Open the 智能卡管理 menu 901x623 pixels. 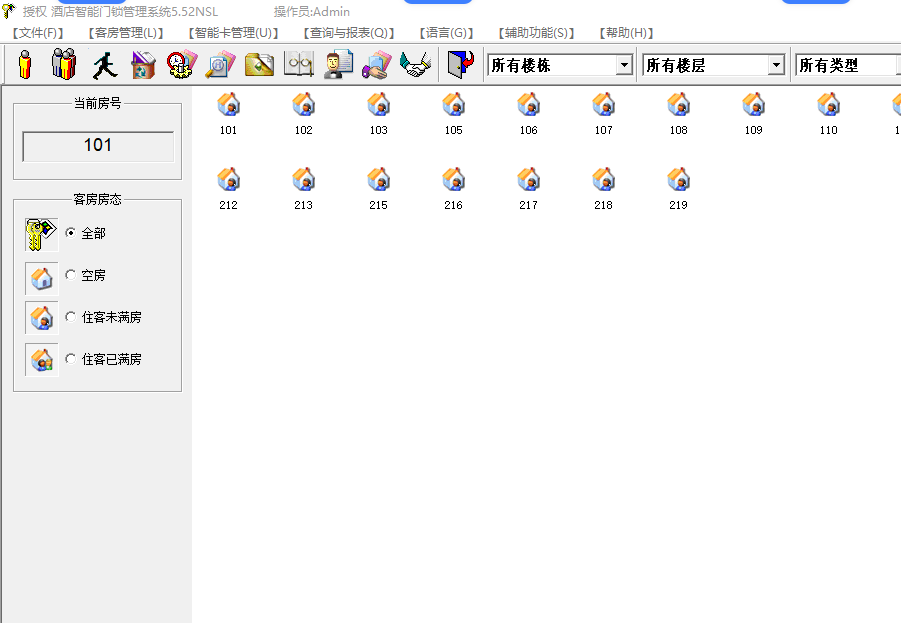click(x=229, y=32)
